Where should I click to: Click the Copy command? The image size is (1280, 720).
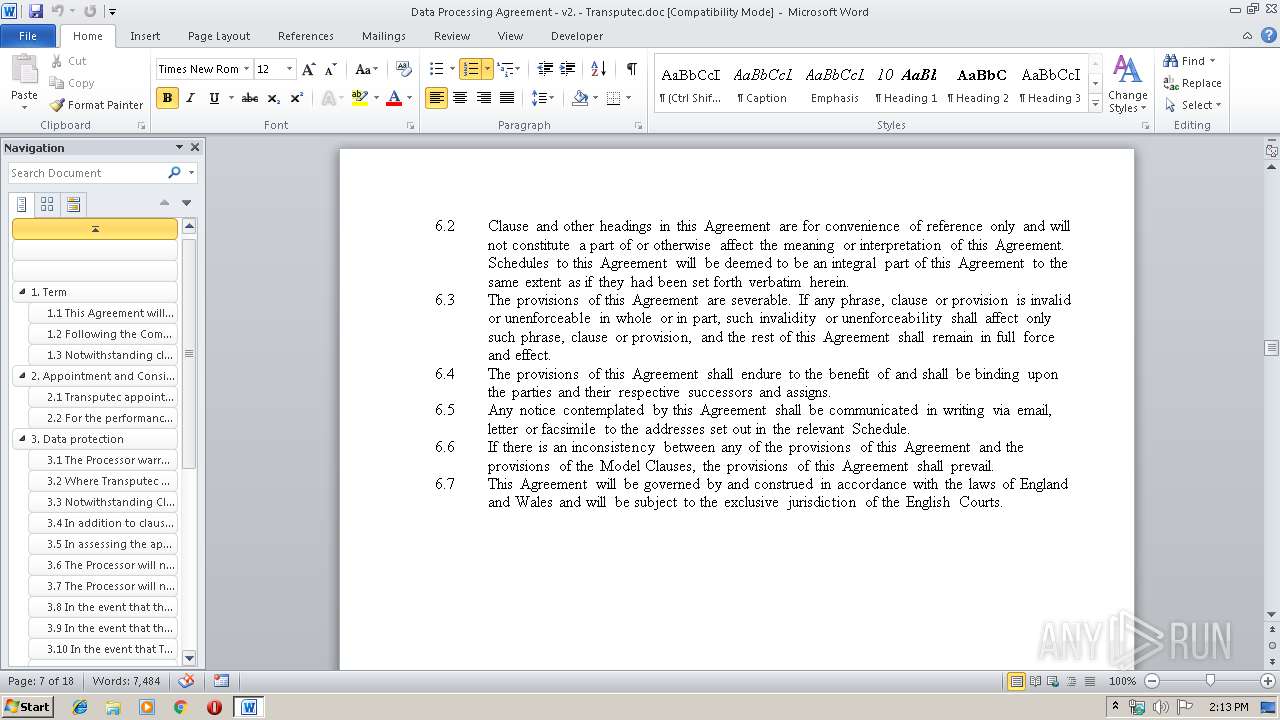click(71, 83)
